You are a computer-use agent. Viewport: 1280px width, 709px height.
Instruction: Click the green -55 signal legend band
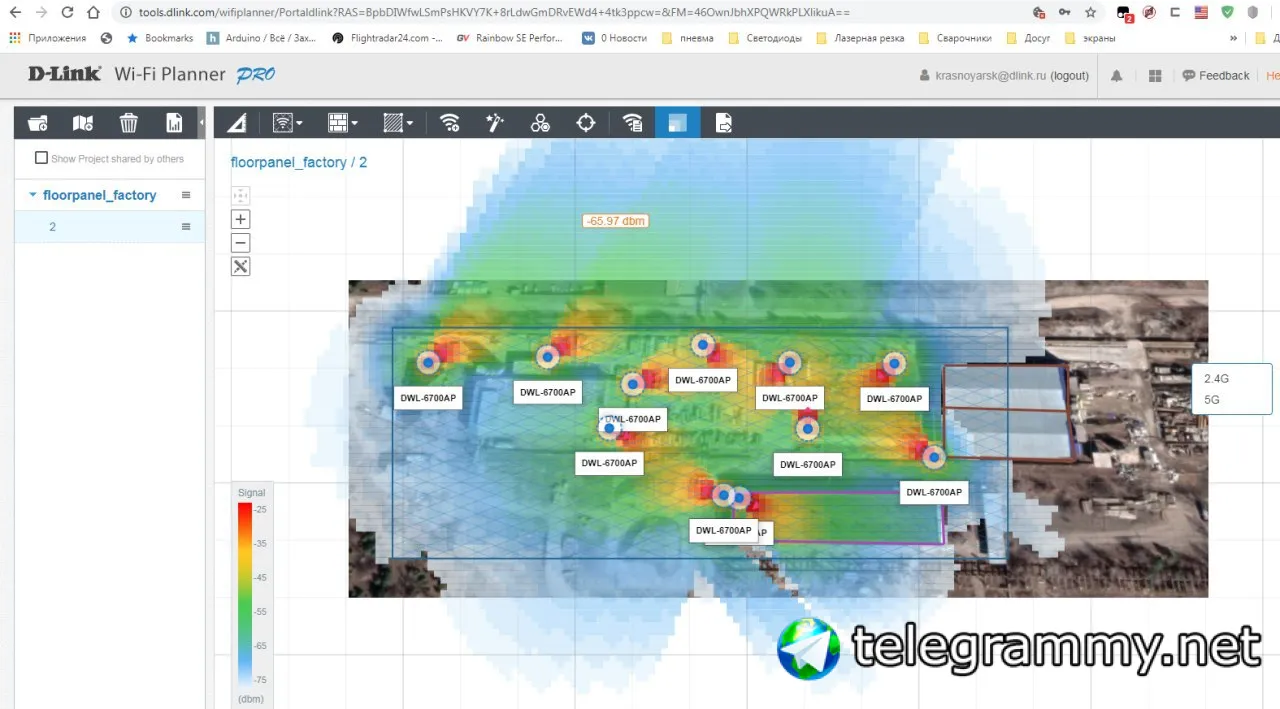click(245, 610)
